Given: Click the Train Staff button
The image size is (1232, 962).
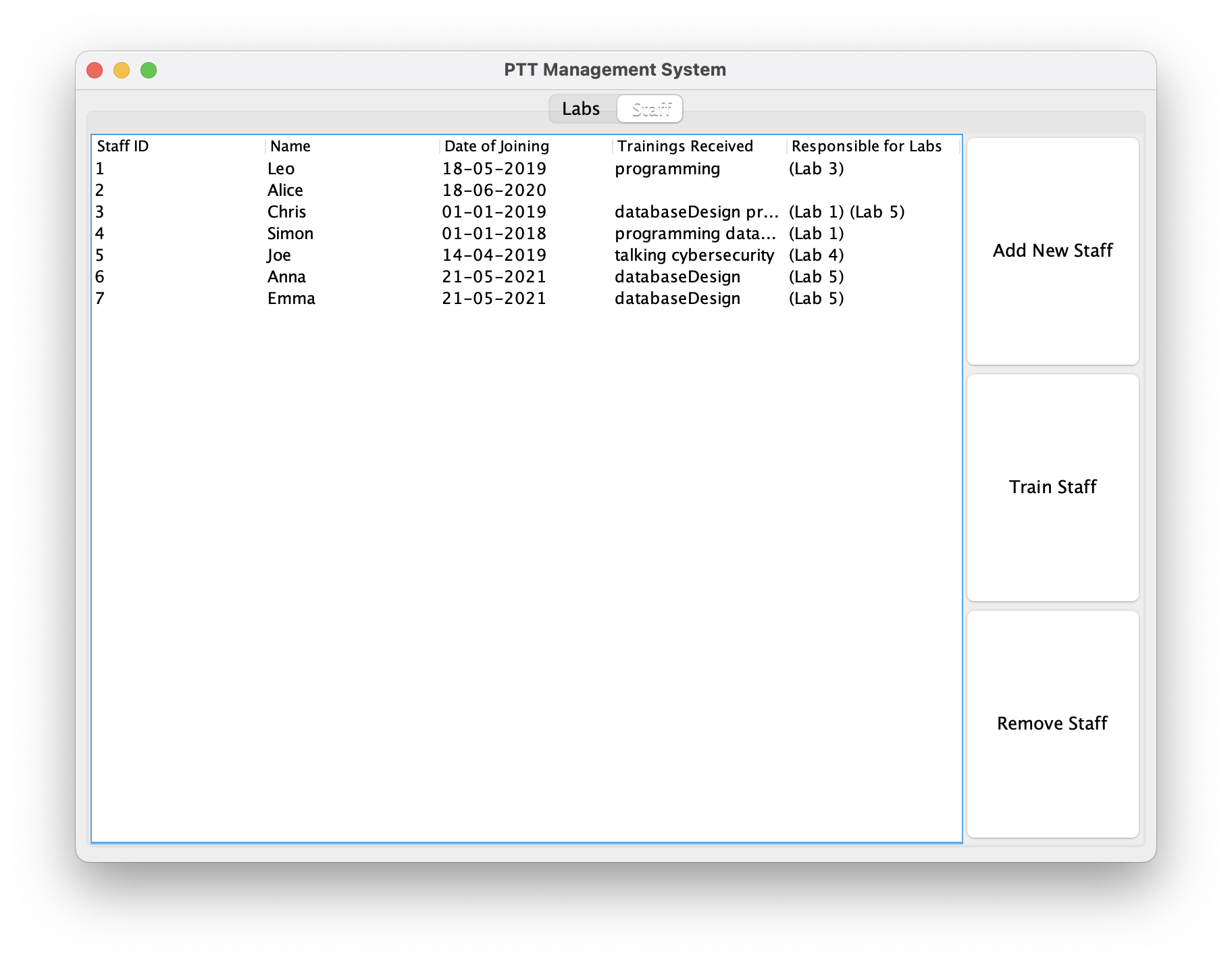Looking at the screenshot, I should pyautogui.click(x=1052, y=486).
